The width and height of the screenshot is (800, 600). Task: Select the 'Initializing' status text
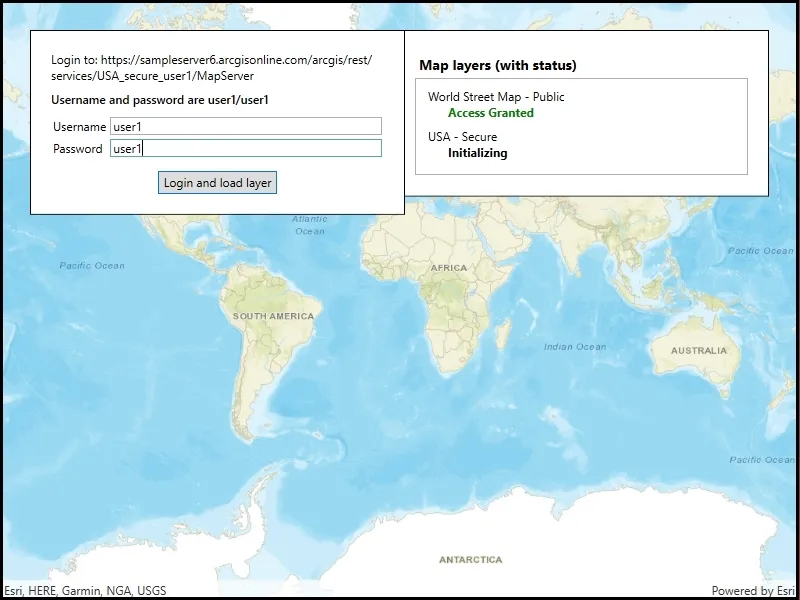478,153
